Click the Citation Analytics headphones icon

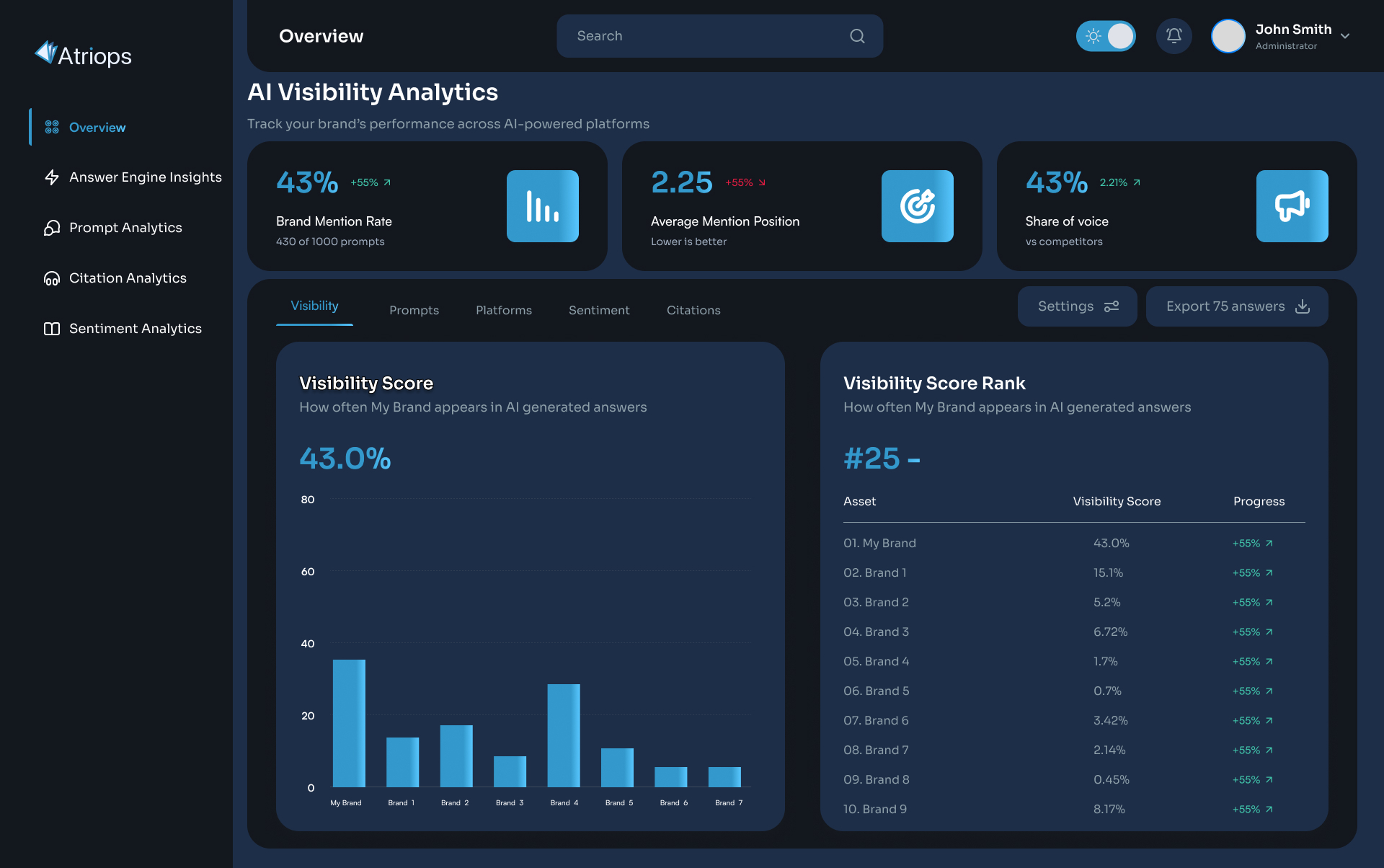tap(52, 278)
